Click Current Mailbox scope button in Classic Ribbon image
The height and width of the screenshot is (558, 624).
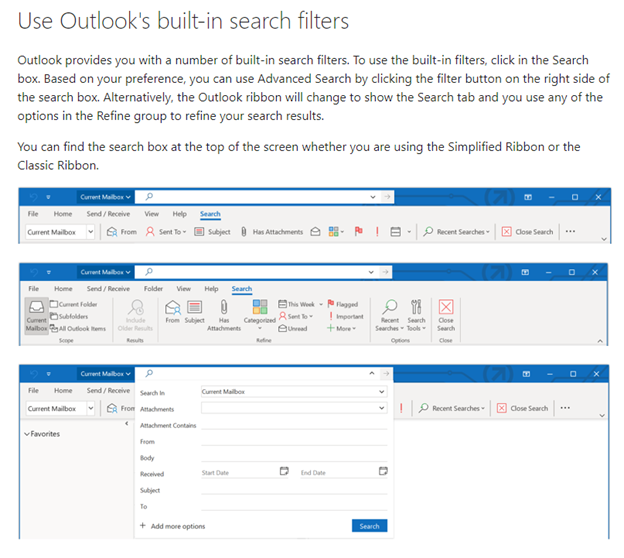(x=36, y=316)
